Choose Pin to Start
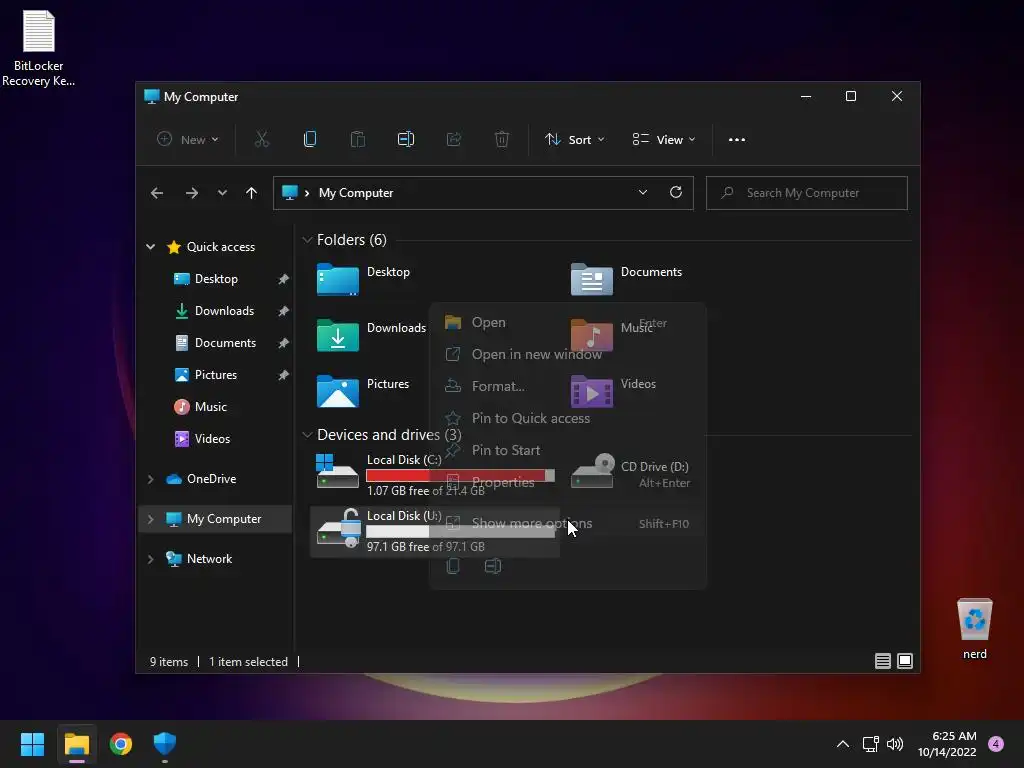The width and height of the screenshot is (1024, 768). (567, 450)
